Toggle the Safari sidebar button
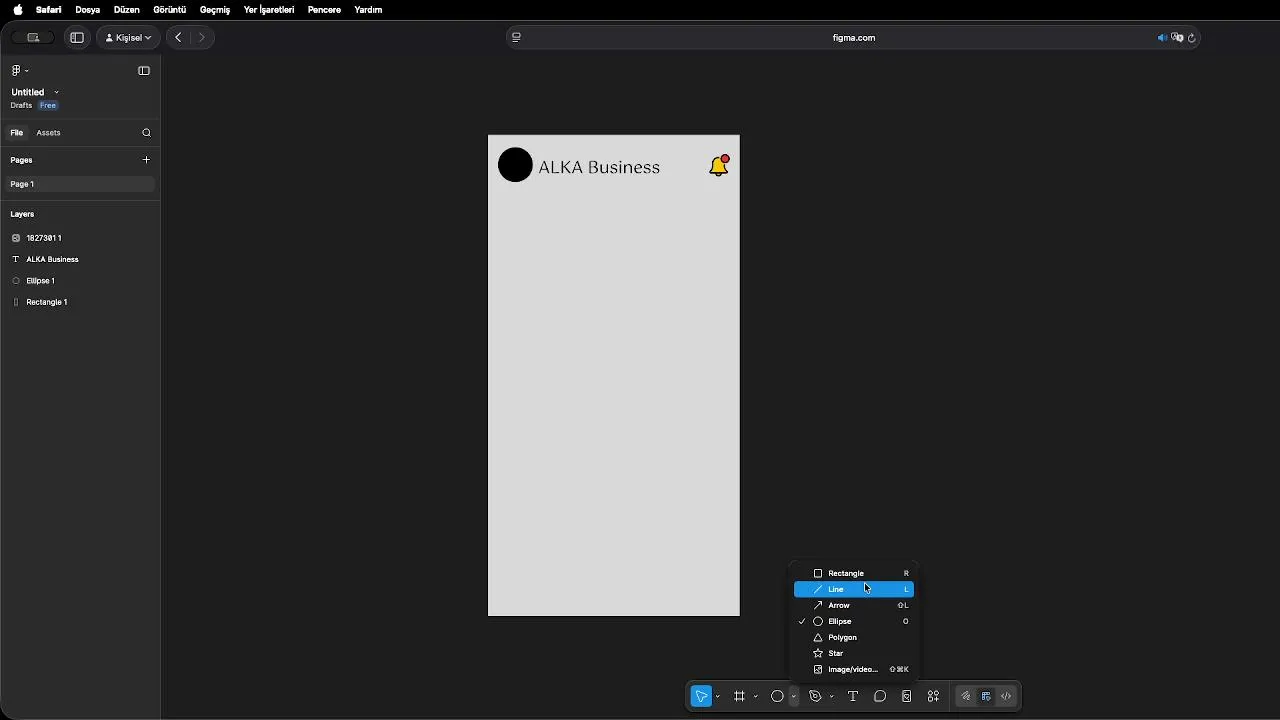 [77, 37]
